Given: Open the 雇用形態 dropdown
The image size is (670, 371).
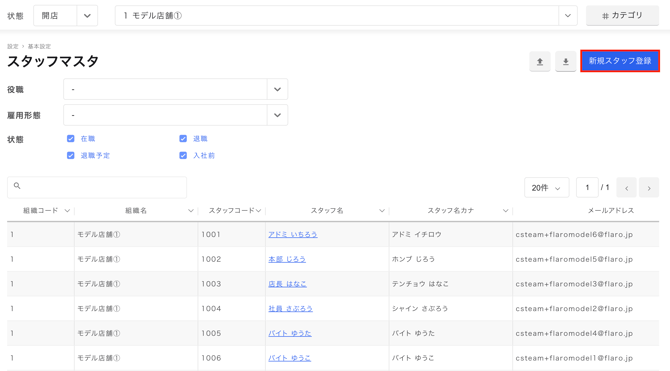Looking at the screenshot, I should coord(176,115).
